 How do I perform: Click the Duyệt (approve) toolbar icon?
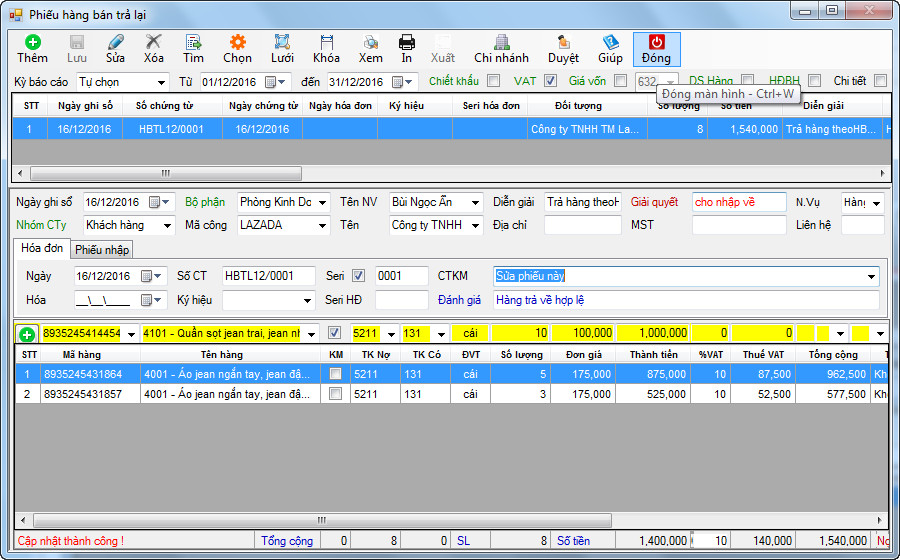click(x=564, y=42)
